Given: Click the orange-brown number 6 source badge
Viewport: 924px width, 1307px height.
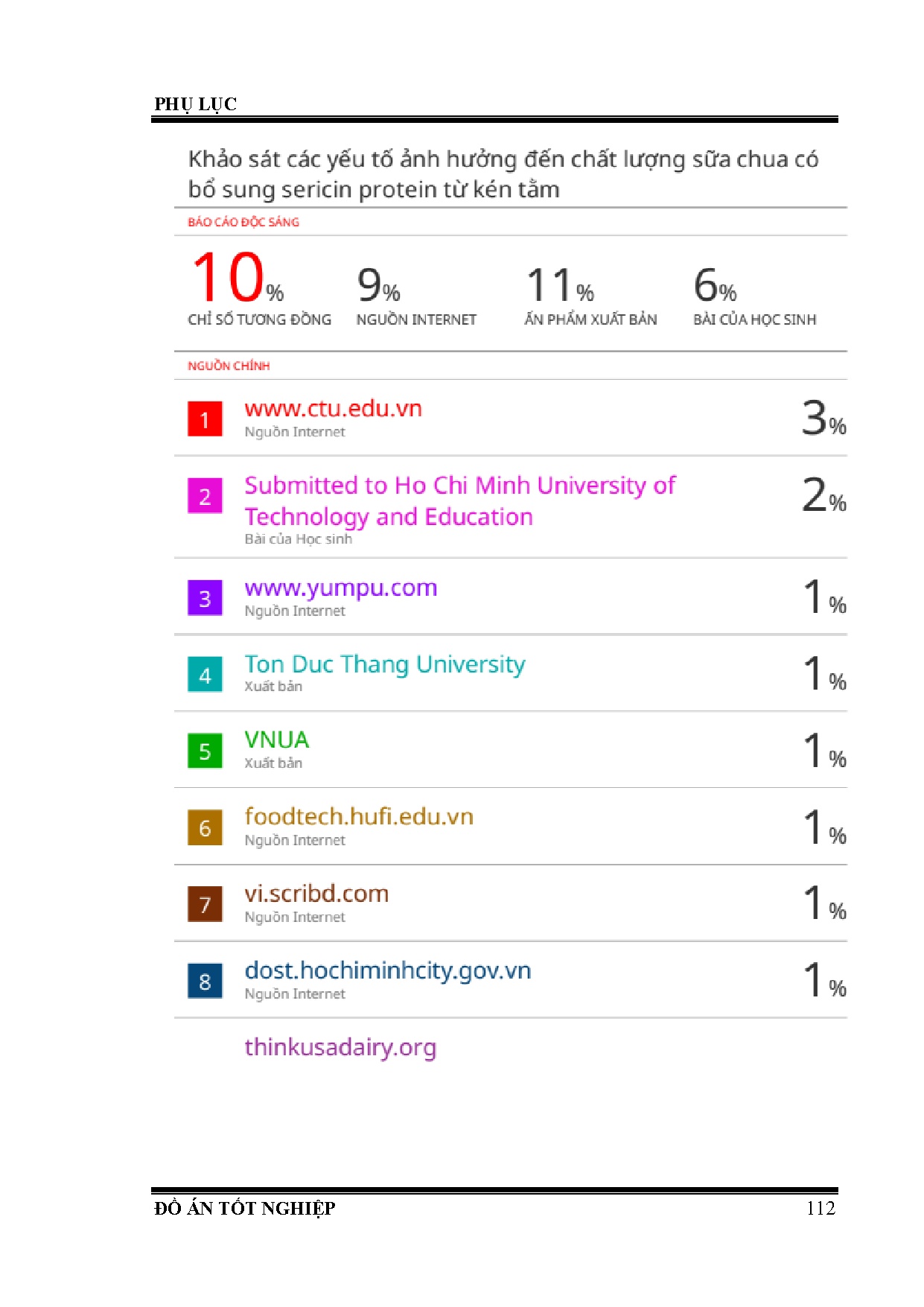Looking at the screenshot, I should point(205,827).
